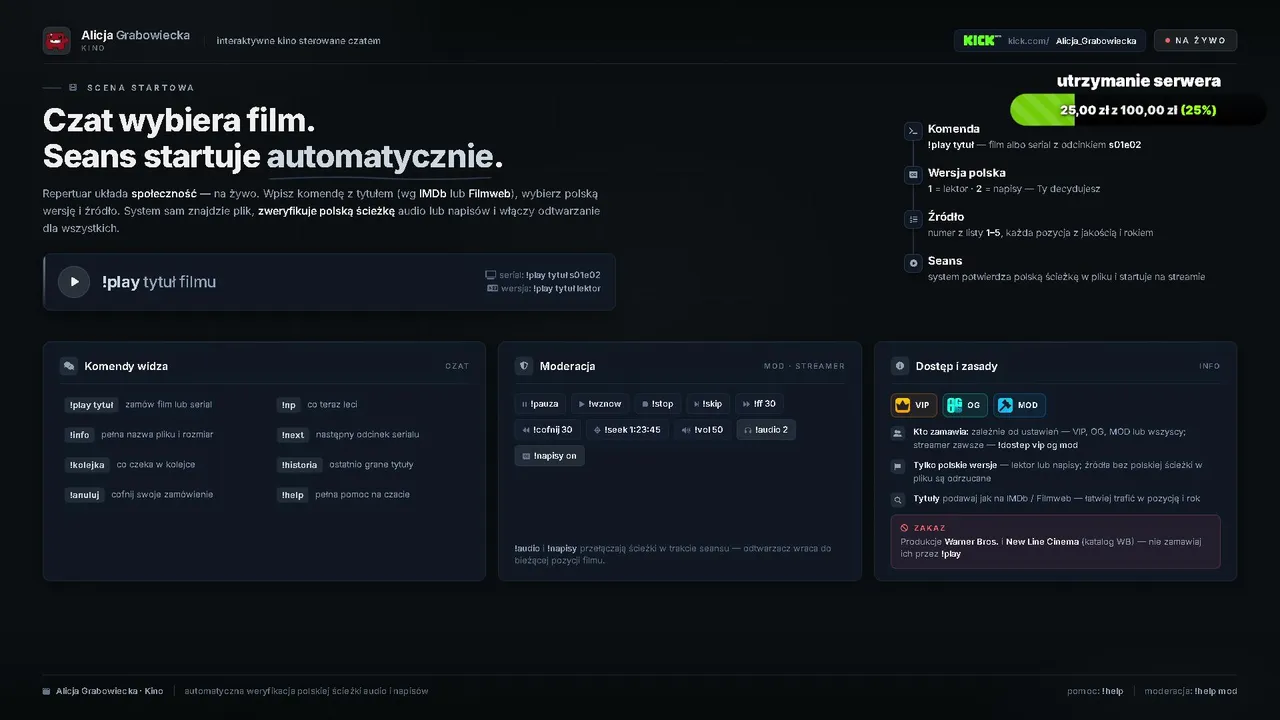
Task: Click the !info command chip
Action: click(79, 435)
